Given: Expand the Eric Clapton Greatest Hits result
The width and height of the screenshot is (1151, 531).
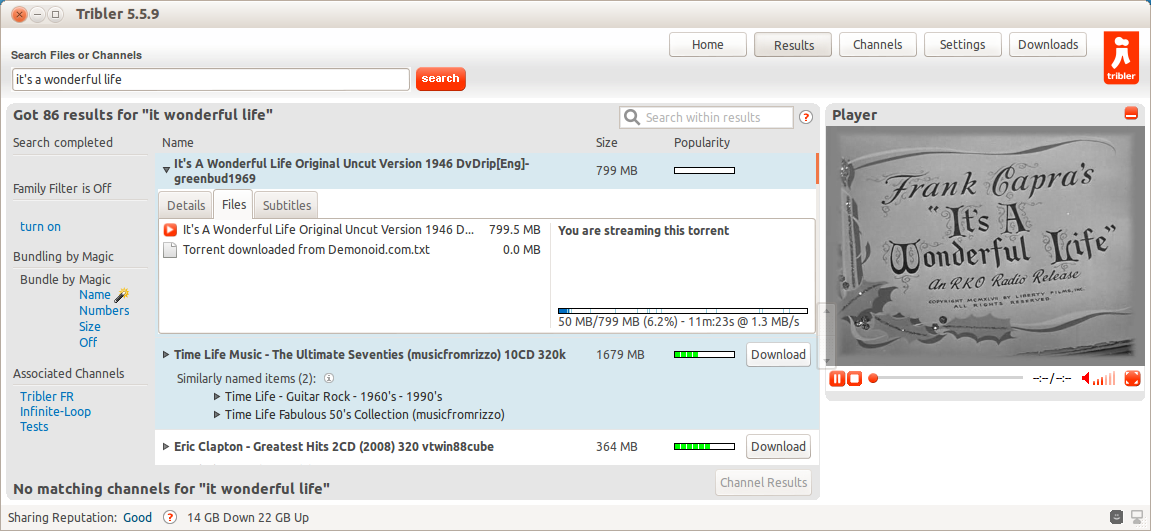Looking at the screenshot, I should coord(167,447).
